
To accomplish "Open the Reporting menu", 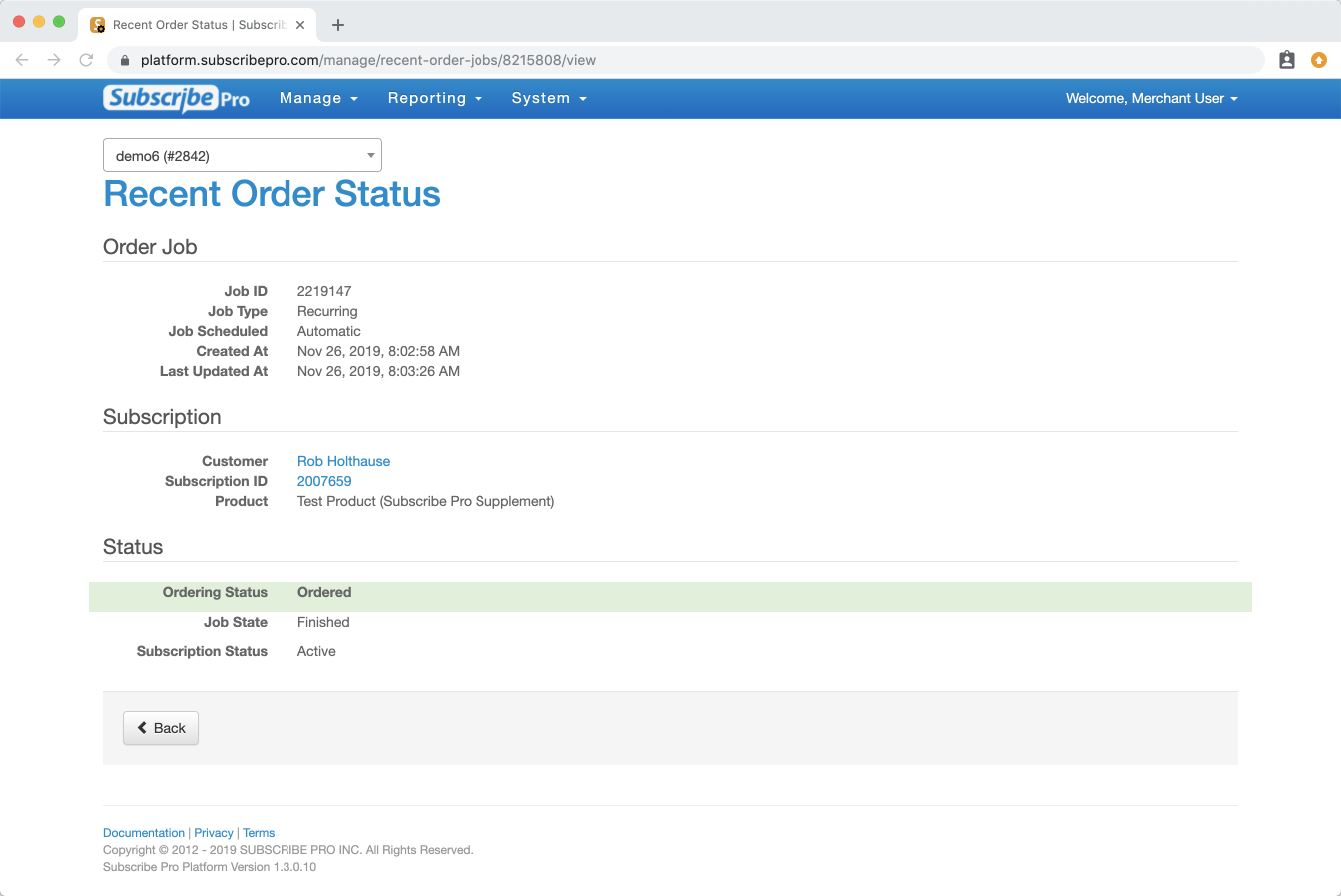I will pyautogui.click(x=435, y=98).
